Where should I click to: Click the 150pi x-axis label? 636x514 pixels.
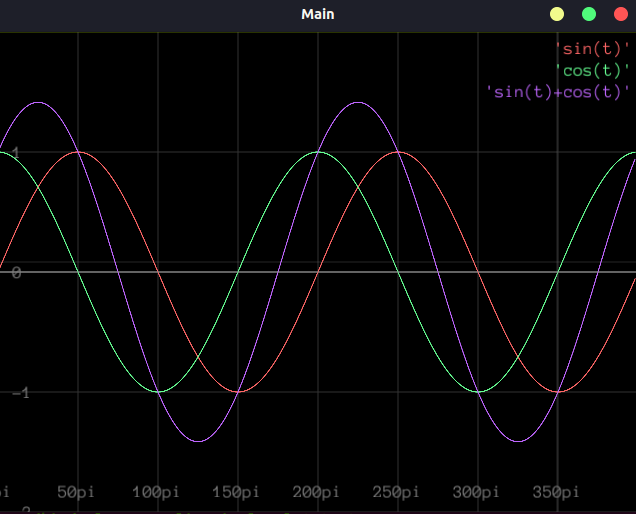coord(235,492)
